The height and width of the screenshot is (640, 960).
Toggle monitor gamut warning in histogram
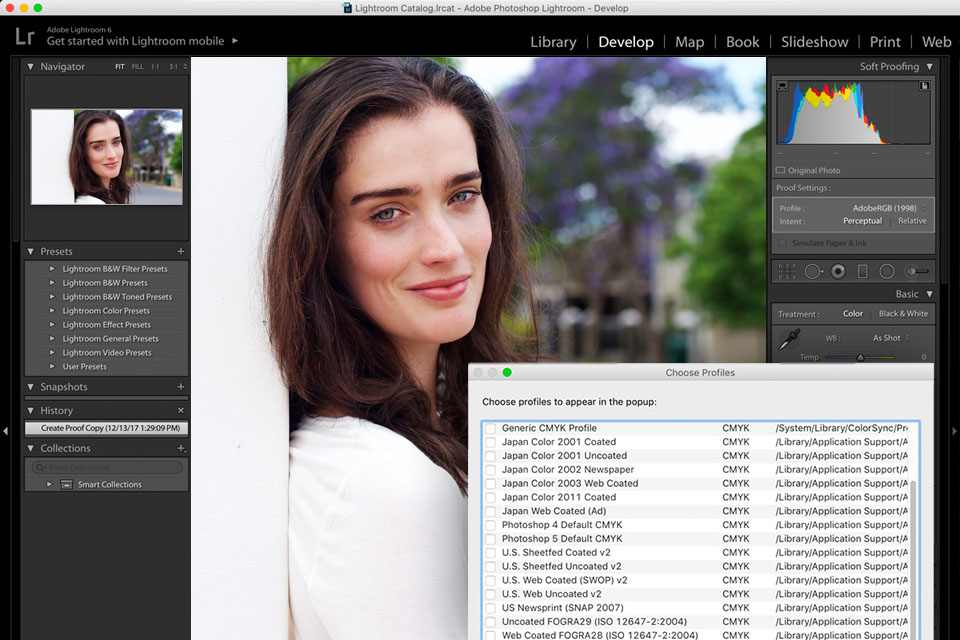tap(782, 86)
